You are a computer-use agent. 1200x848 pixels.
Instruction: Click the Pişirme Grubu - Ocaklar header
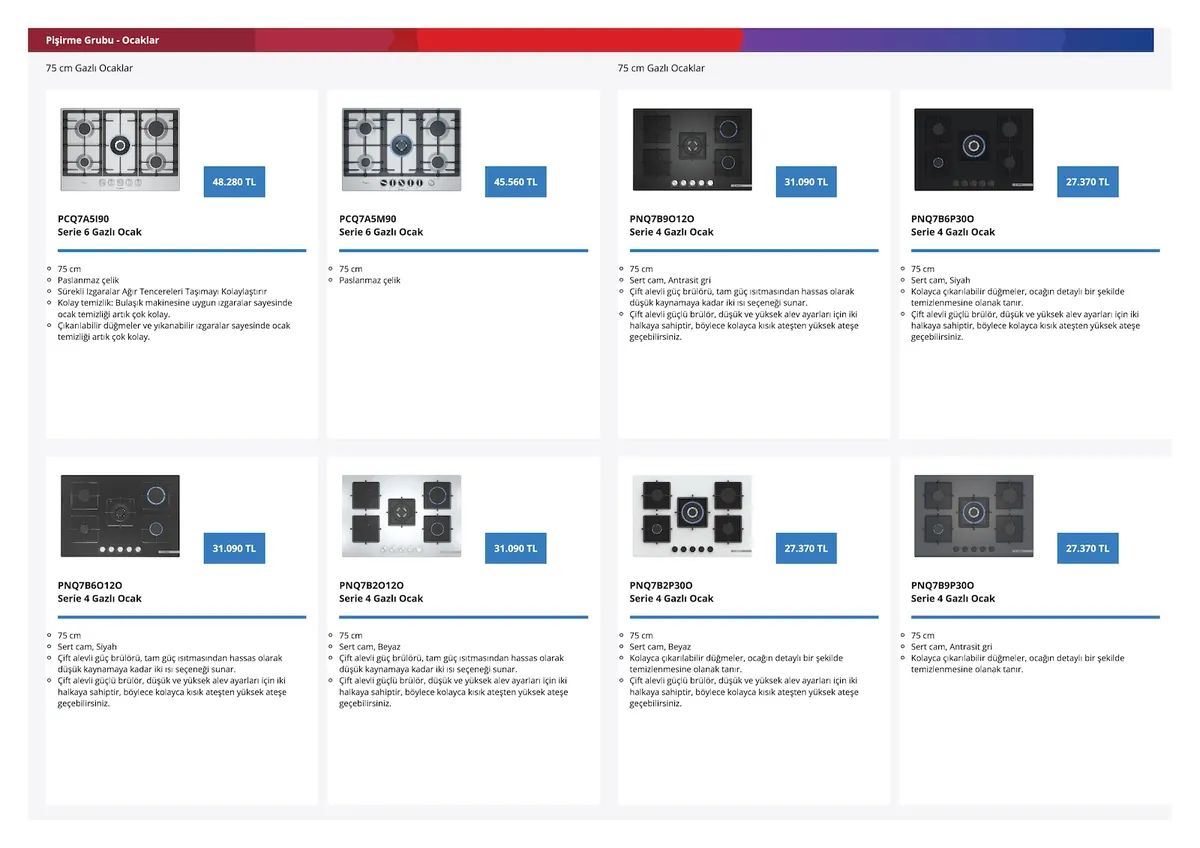pyautogui.click(x=102, y=40)
